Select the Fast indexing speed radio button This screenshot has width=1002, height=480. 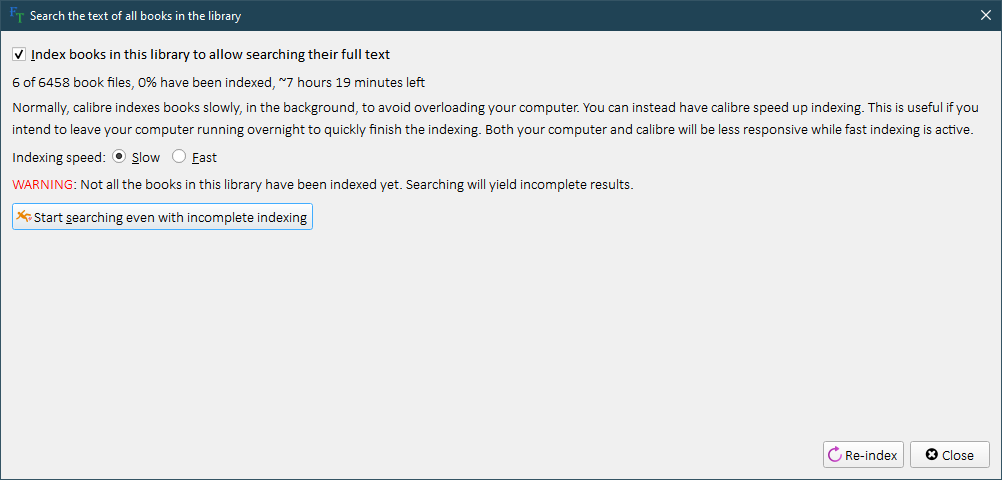(x=179, y=157)
